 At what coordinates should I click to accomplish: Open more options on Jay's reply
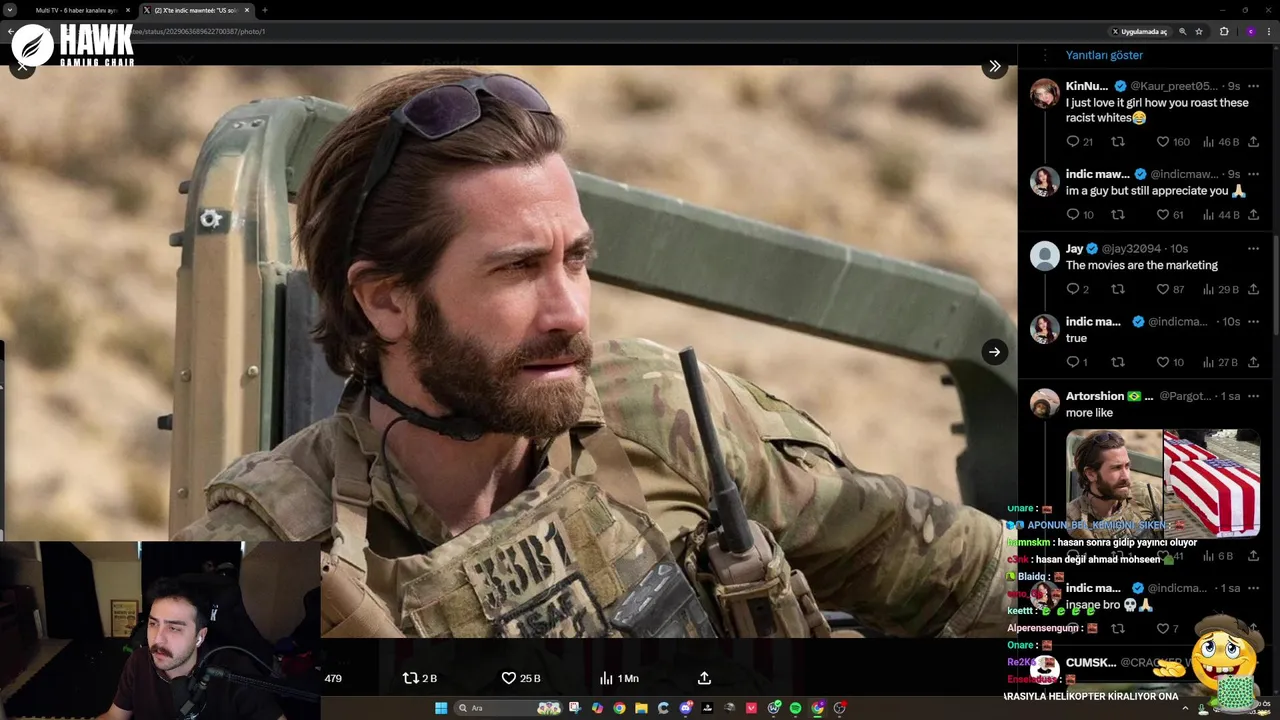pos(1253,248)
